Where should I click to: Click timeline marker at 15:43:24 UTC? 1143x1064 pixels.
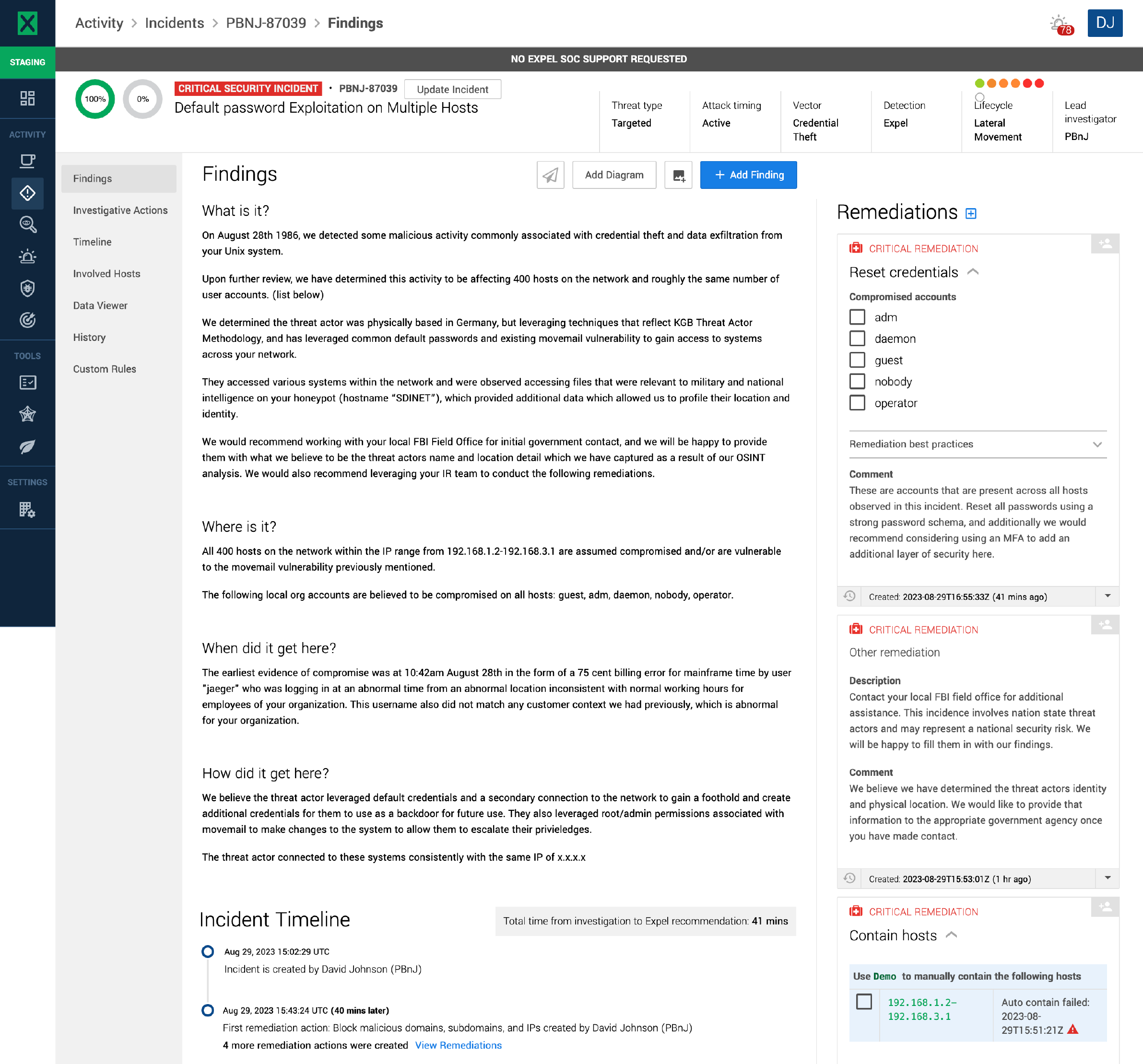coord(208,1010)
